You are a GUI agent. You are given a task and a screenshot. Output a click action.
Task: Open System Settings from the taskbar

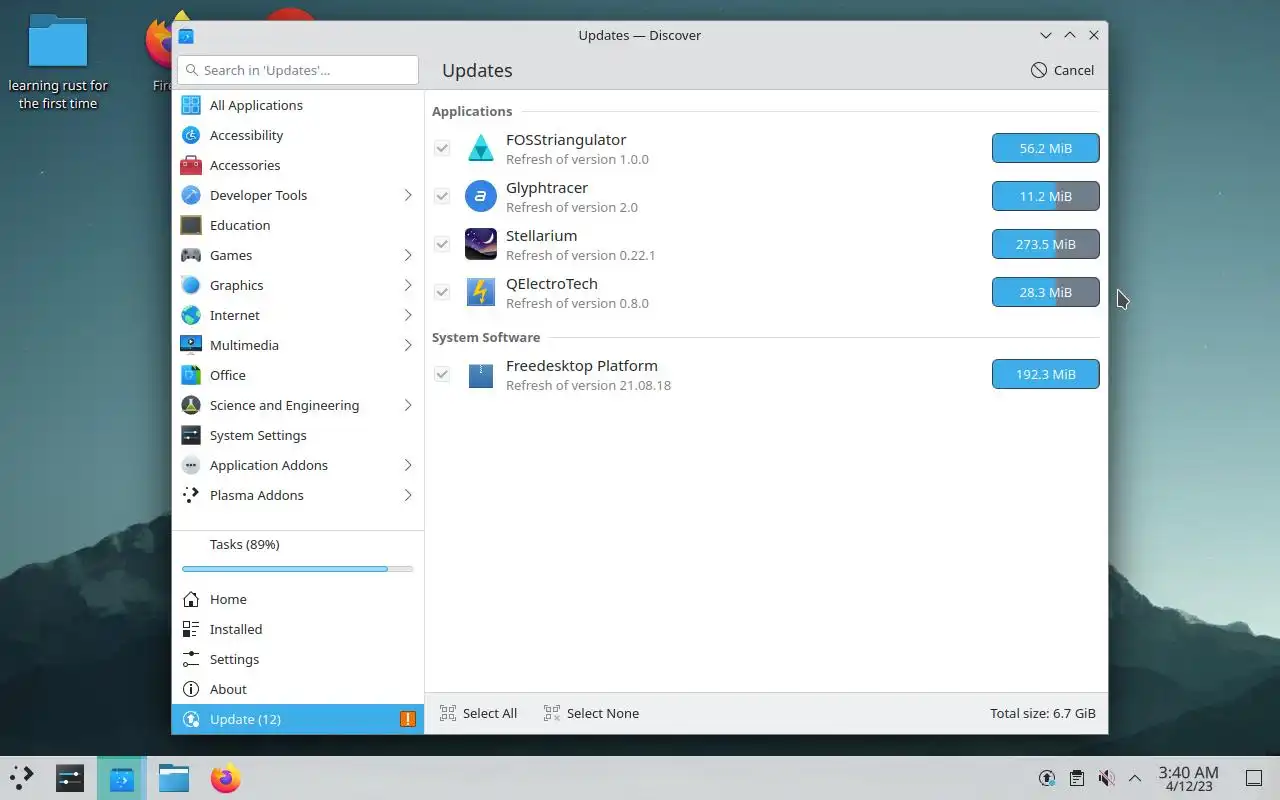pyautogui.click(x=70, y=778)
